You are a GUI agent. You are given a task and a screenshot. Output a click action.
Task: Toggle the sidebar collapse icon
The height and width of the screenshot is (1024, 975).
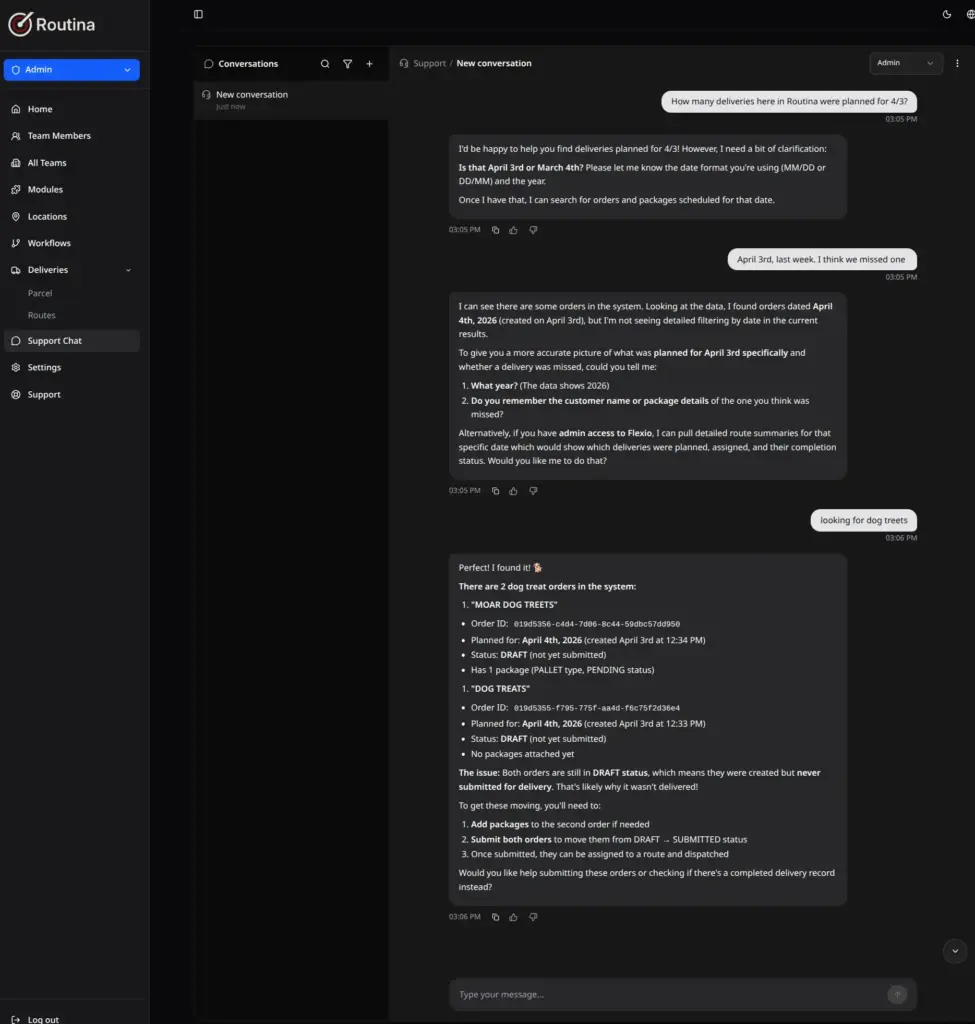click(198, 14)
